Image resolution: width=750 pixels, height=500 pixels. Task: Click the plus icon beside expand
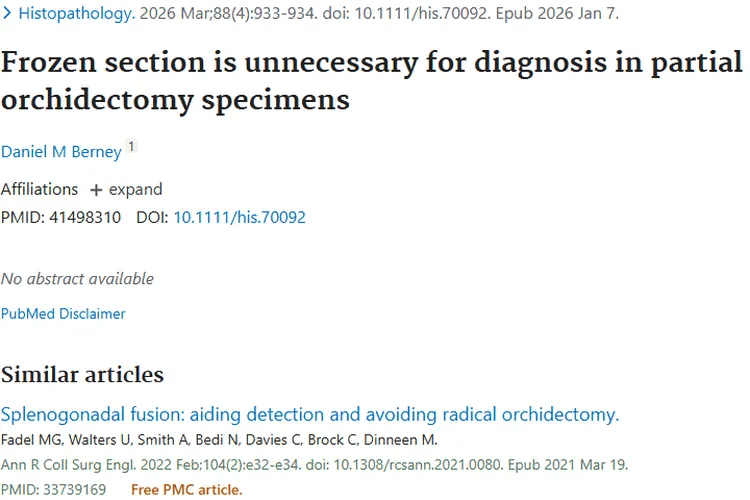(96, 190)
